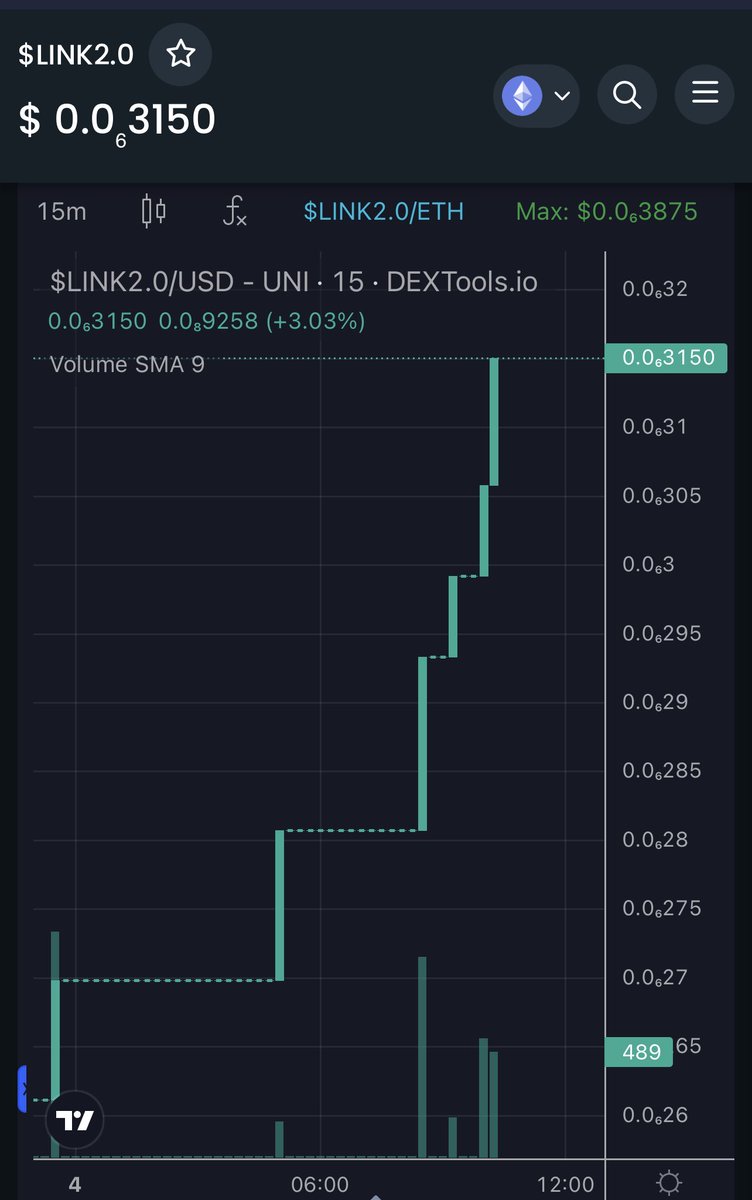Add $LINK2.0 to favorites with the star icon

pos(180,54)
